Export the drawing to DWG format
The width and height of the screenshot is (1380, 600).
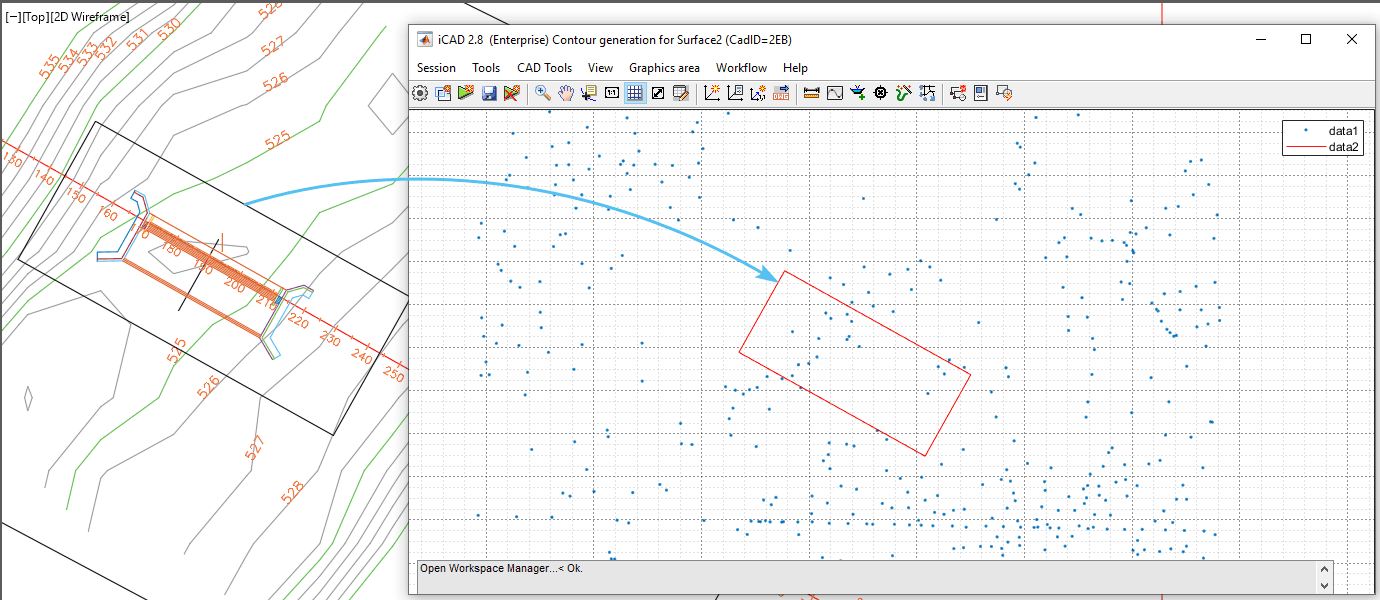click(781, 92)
